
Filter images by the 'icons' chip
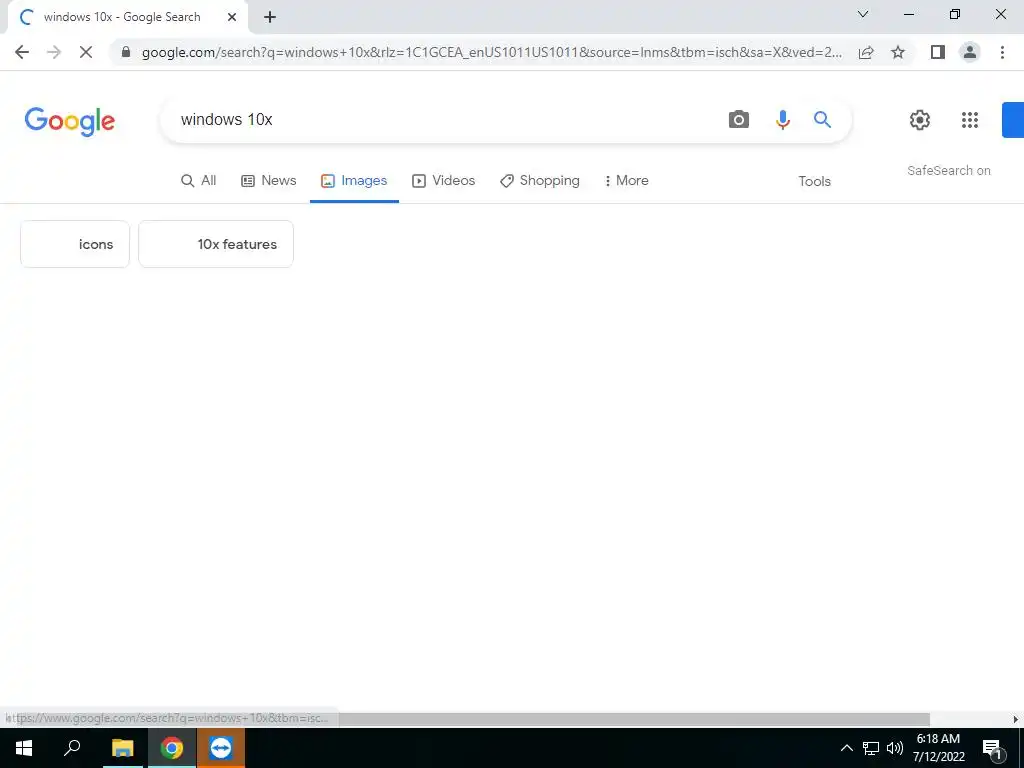click(75, 244)
